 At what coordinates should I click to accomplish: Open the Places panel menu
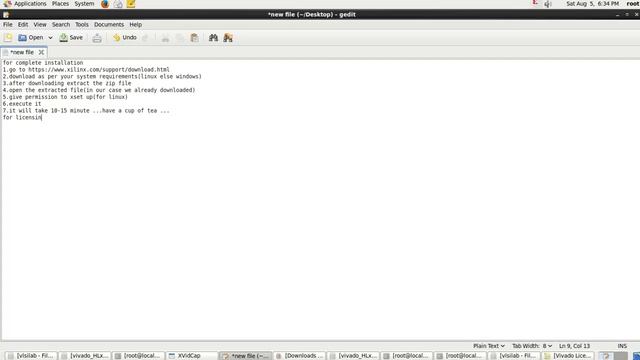coord(60,4)
